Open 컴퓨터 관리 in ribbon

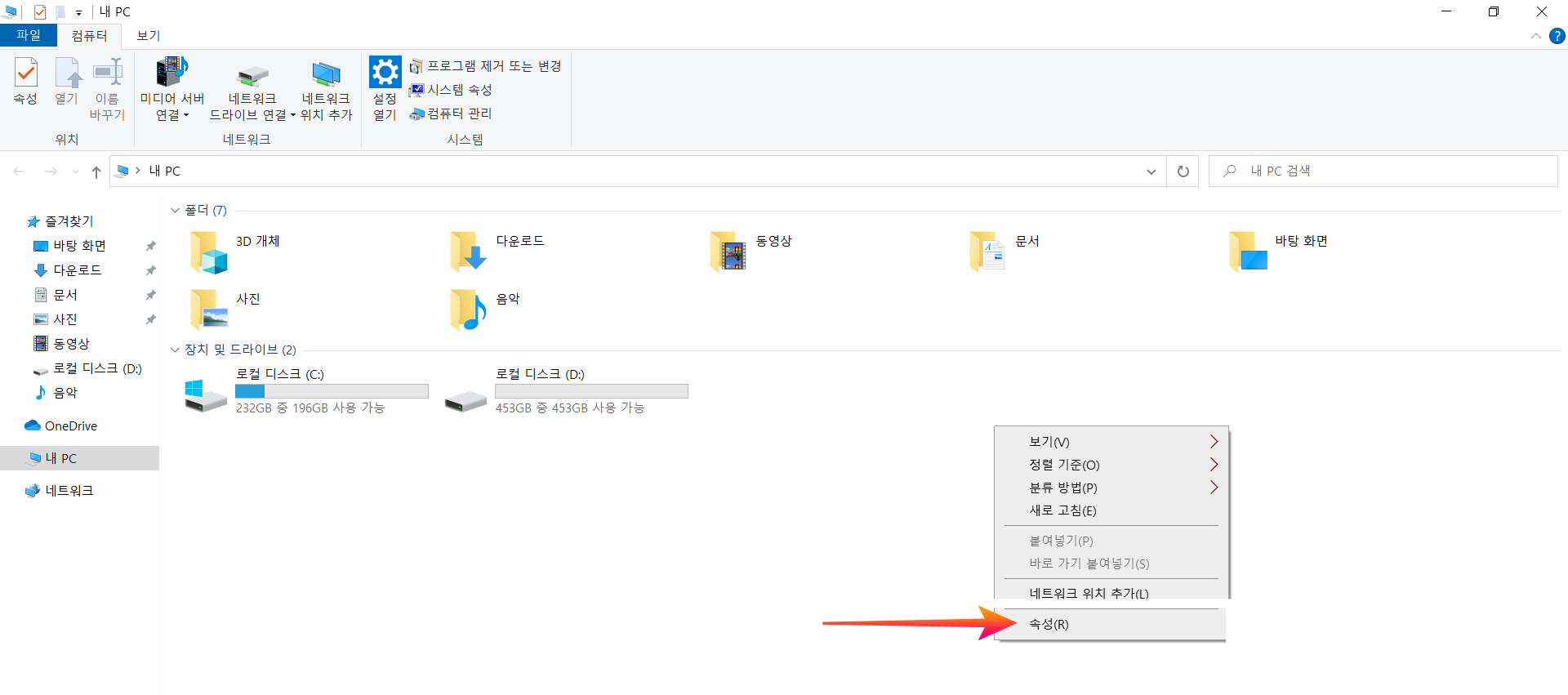451,114
